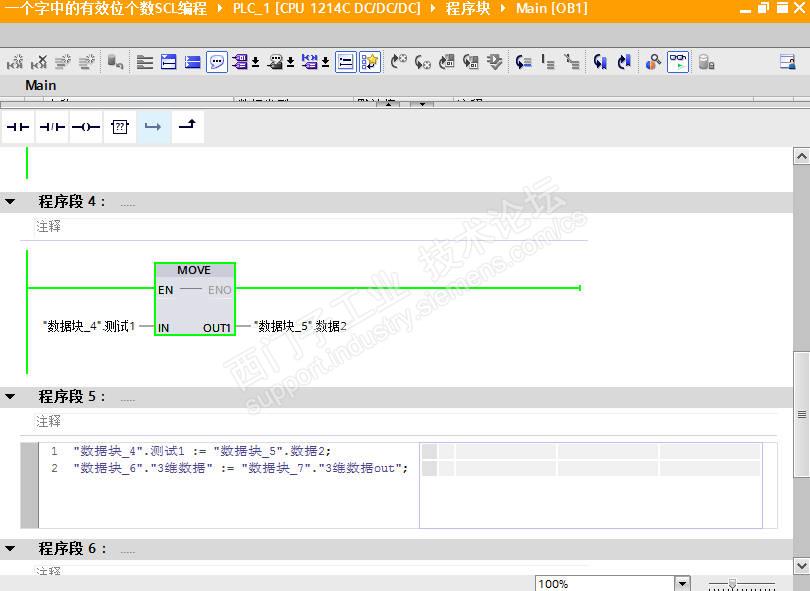Open dropdown next to operands tag icon

tap(255, 63)
